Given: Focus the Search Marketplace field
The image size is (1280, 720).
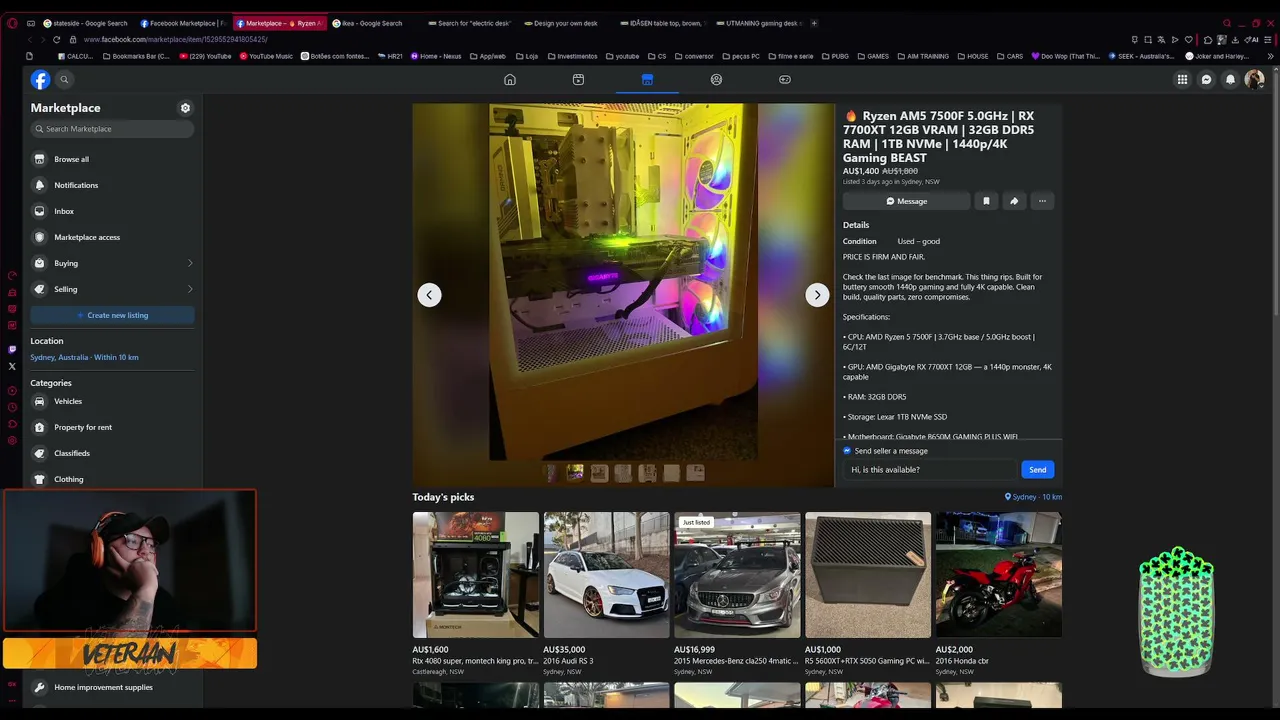Looking at the screenshot, I should pos(112,129).
